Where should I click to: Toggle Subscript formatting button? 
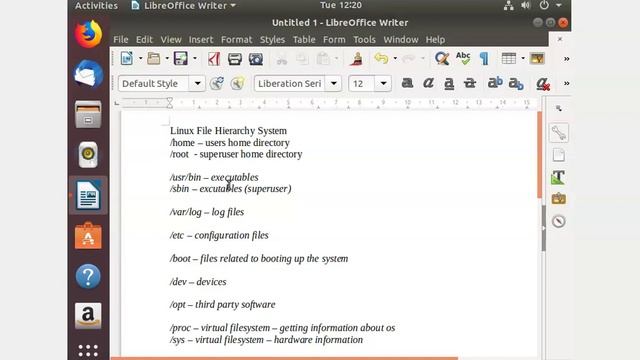pyautogui.click(x=516, y=84)
